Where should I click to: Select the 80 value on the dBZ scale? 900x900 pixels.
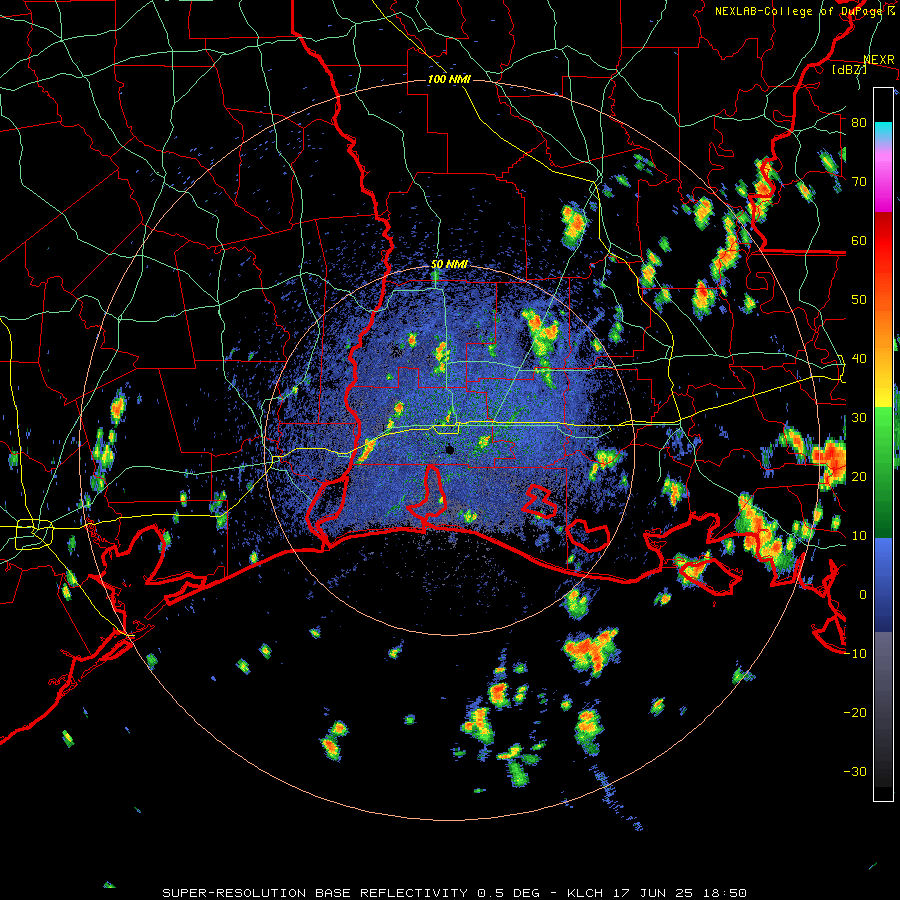click(x=859, y=122)
